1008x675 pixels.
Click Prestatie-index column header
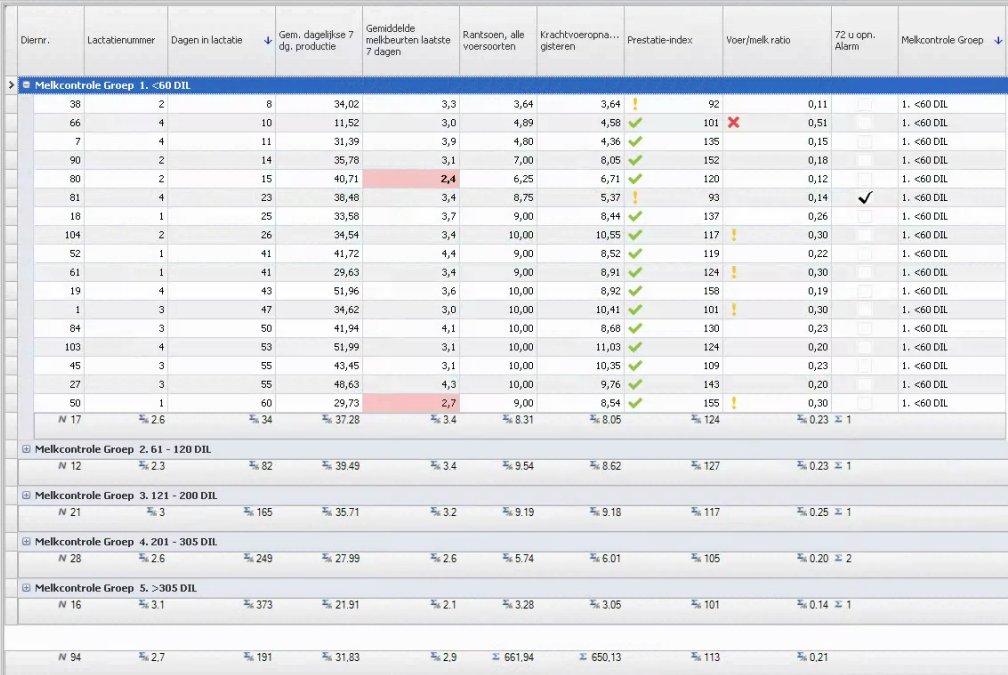(674, 40)
